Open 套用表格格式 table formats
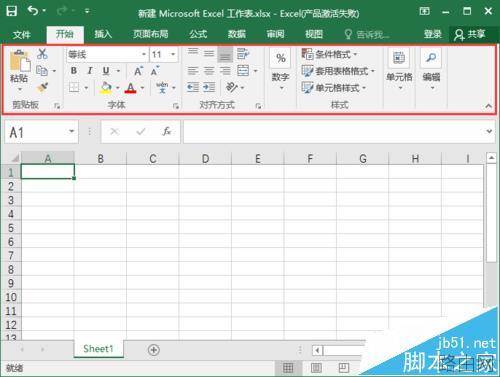This screenshot has height=377, width=500. pyautogui.click(x=338, y=71)
